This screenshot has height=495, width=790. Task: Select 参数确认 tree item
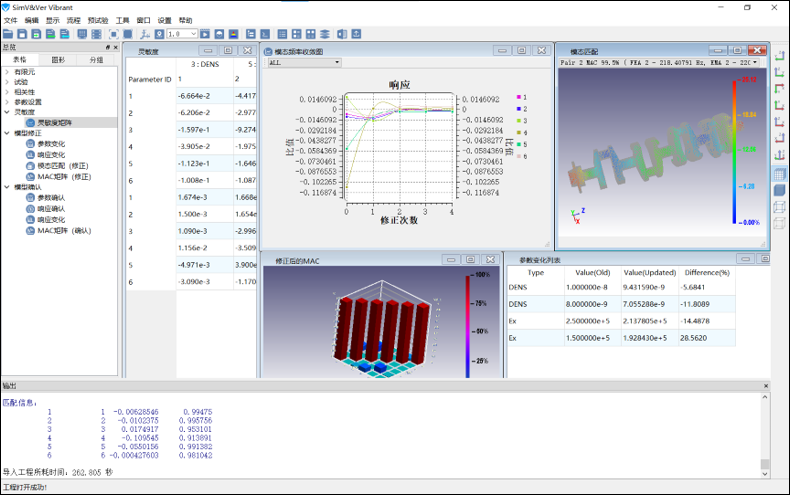[51, 198]
